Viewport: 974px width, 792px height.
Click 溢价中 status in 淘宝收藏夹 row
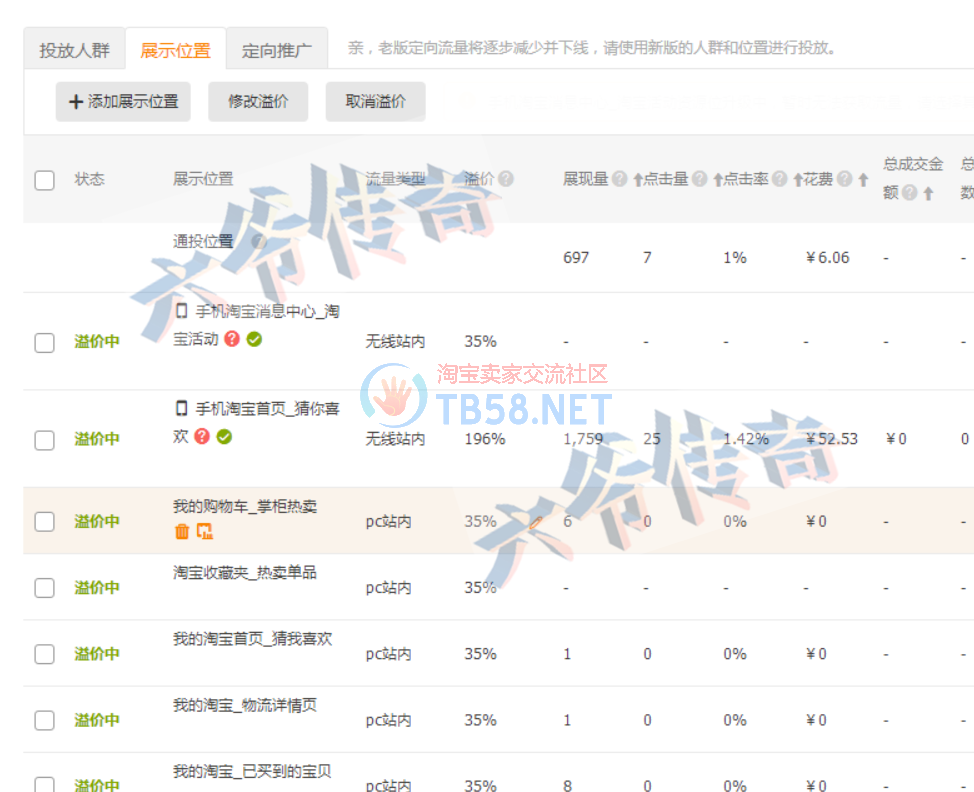[97, 588]
